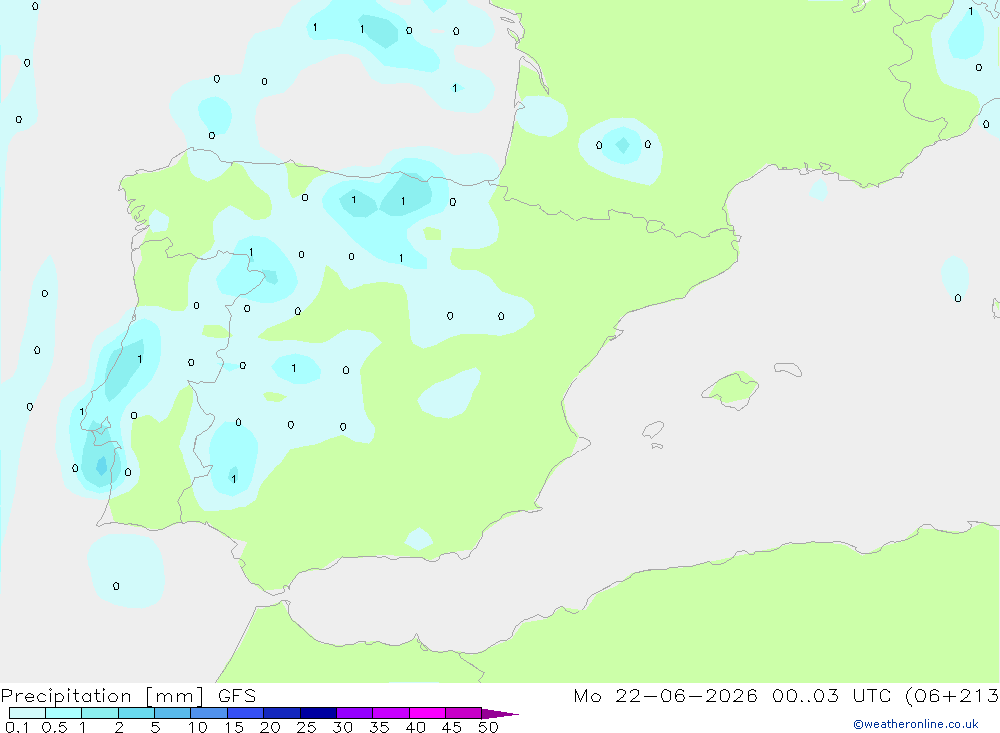Click the date 'Mo 22-06-2026'
This screenshot has height=733, width=1000.
[x=665, y=696]
